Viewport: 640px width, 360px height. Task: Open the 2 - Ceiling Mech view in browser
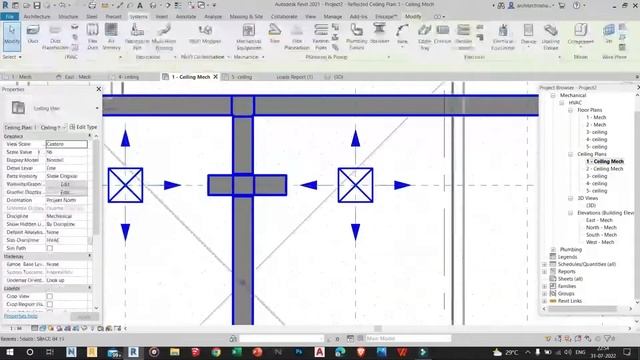[x=604, y=169]
